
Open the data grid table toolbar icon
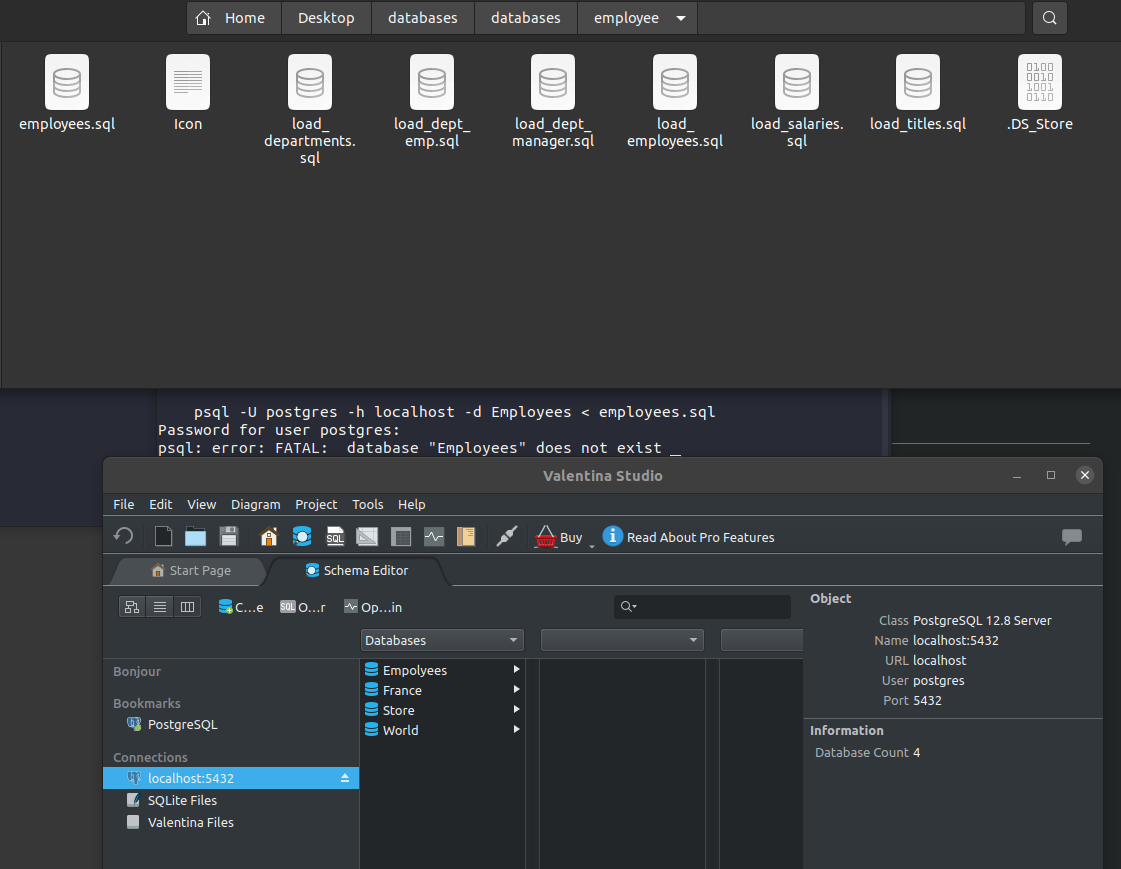point(401,536)
